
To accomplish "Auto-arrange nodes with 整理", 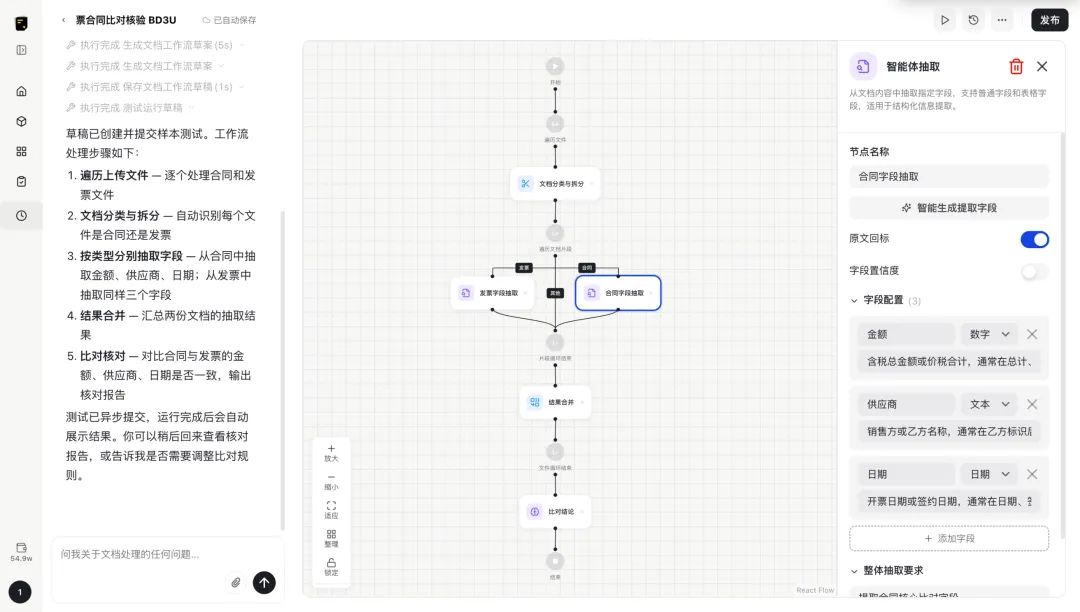I will tap(331, 538).
